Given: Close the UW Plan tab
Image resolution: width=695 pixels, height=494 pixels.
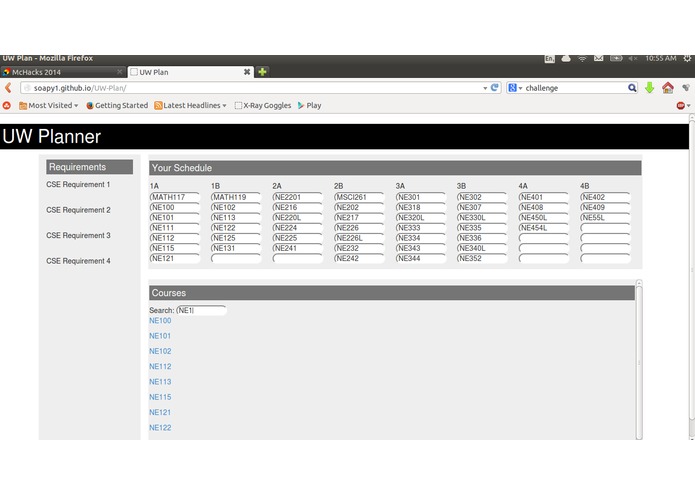Looking at the screenshot, I should coord(247,72).
